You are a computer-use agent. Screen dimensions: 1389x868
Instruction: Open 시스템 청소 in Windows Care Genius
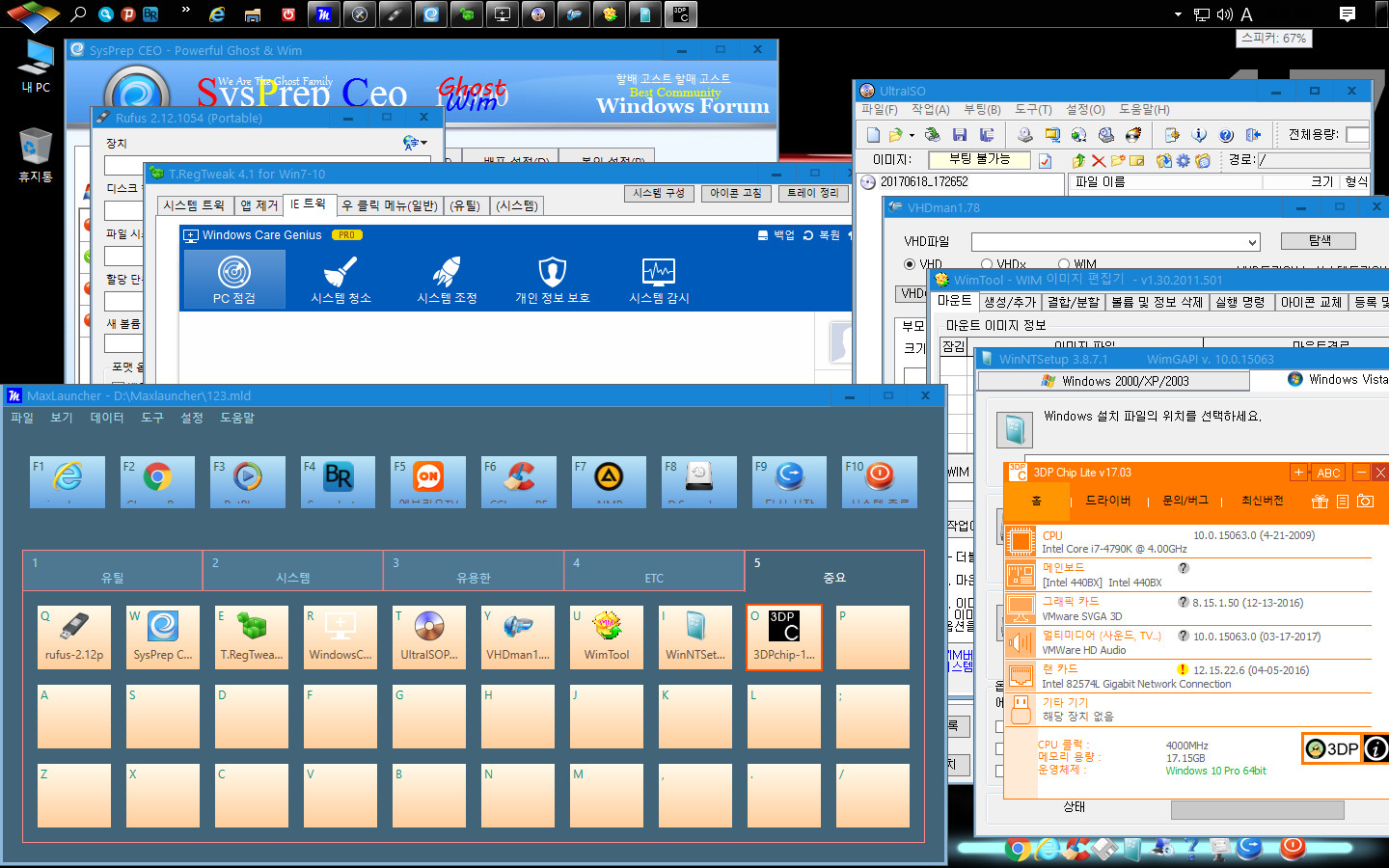tap(340, 279)
